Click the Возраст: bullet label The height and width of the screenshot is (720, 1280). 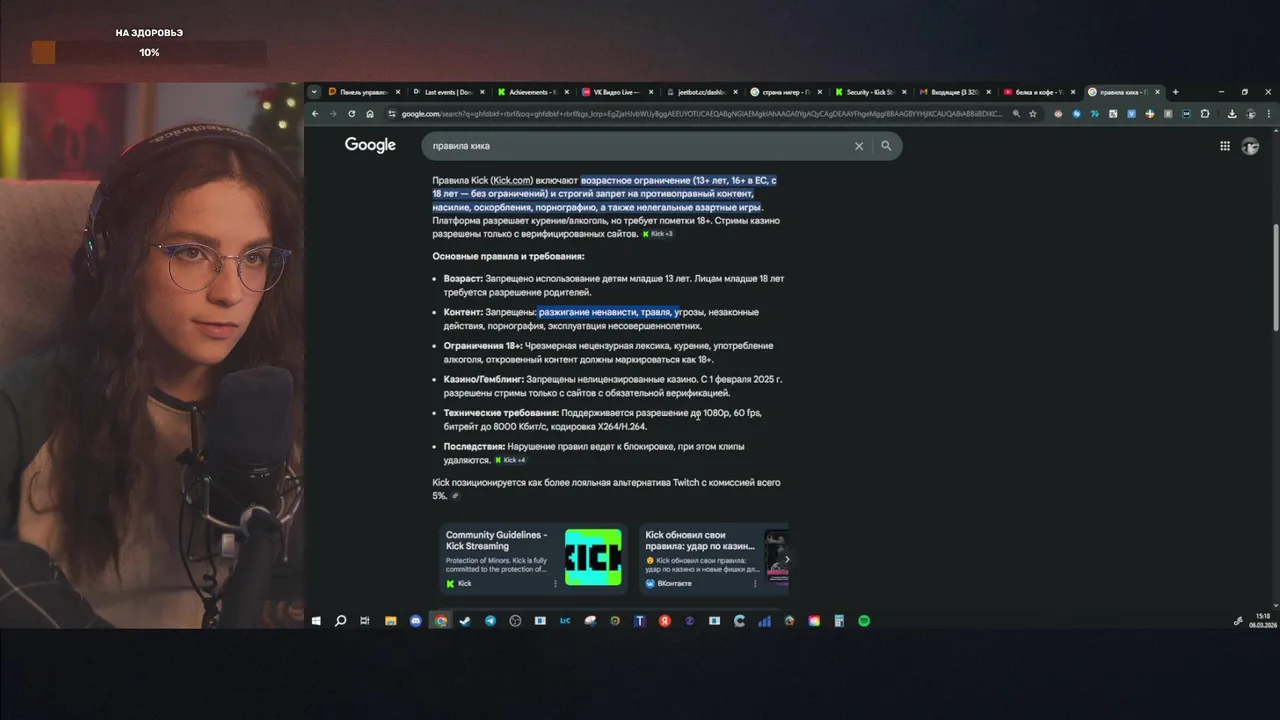(x=463, y=279)
